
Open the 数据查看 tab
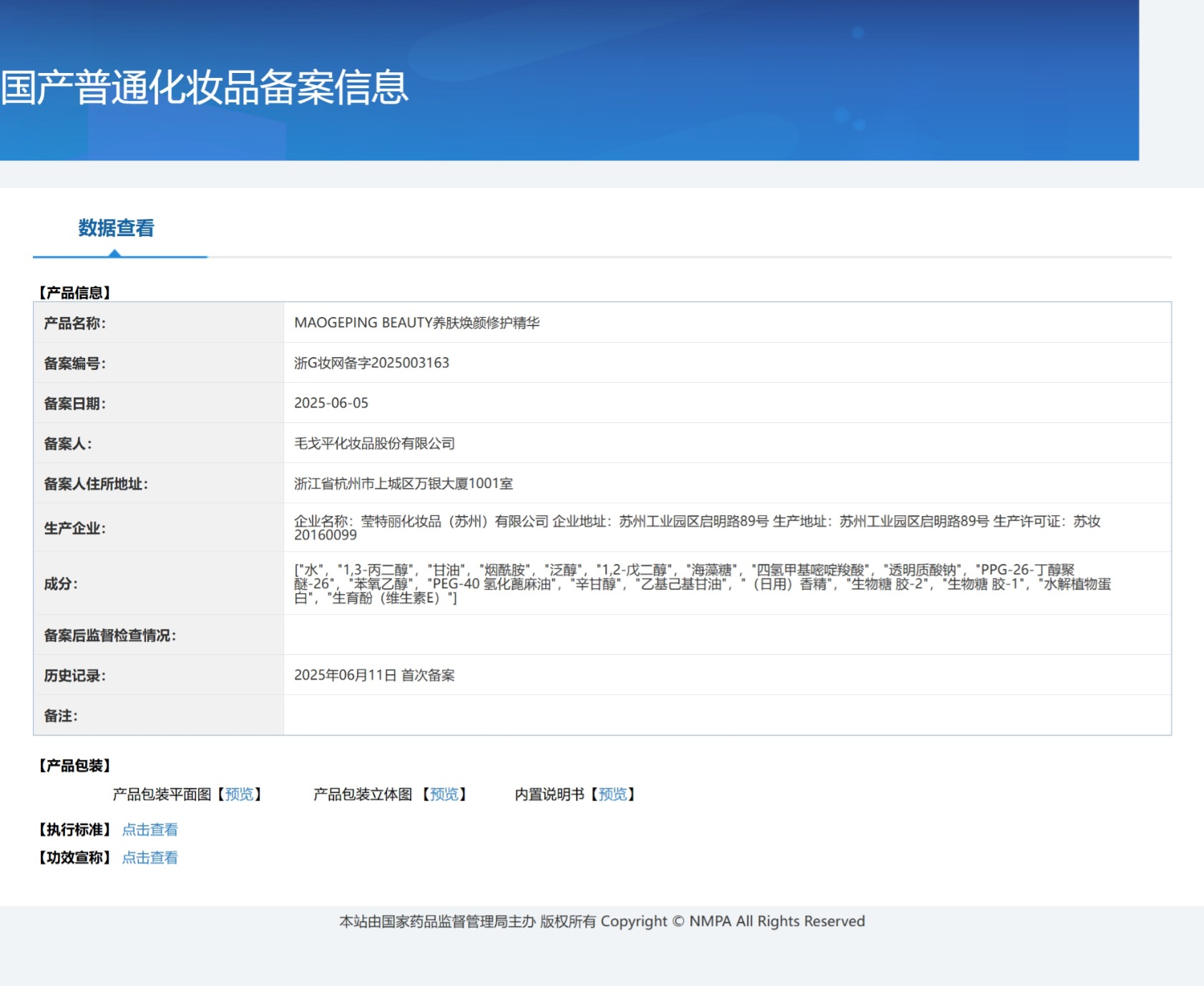(117, 228)
